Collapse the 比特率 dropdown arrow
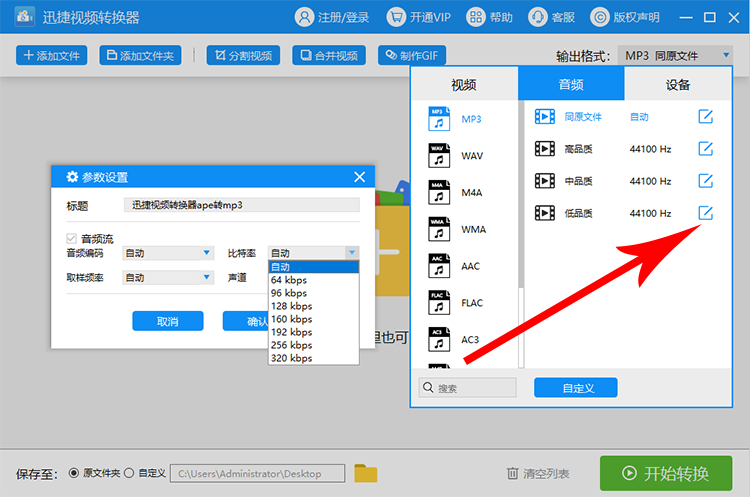 pos(352,253)
